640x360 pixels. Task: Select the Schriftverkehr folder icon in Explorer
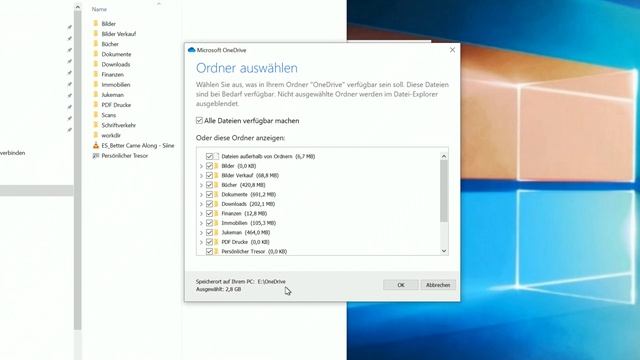[x=96, y=125]
